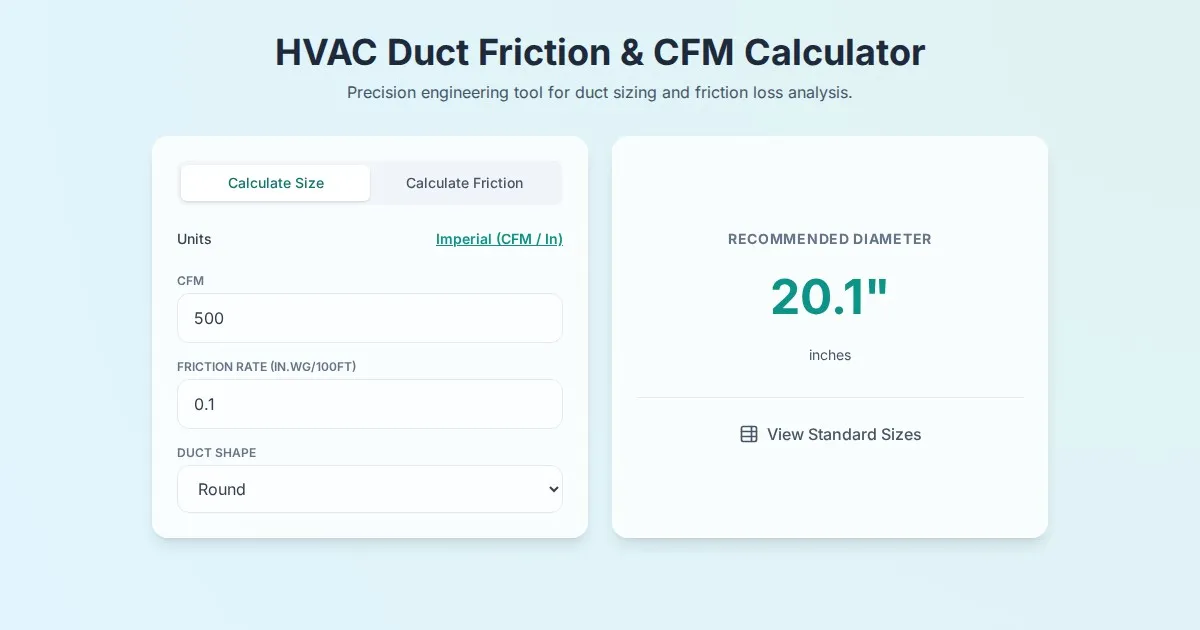Screen dimensions: 1200x630
Task: Focus the CFM input field
Action: (370, 318)
